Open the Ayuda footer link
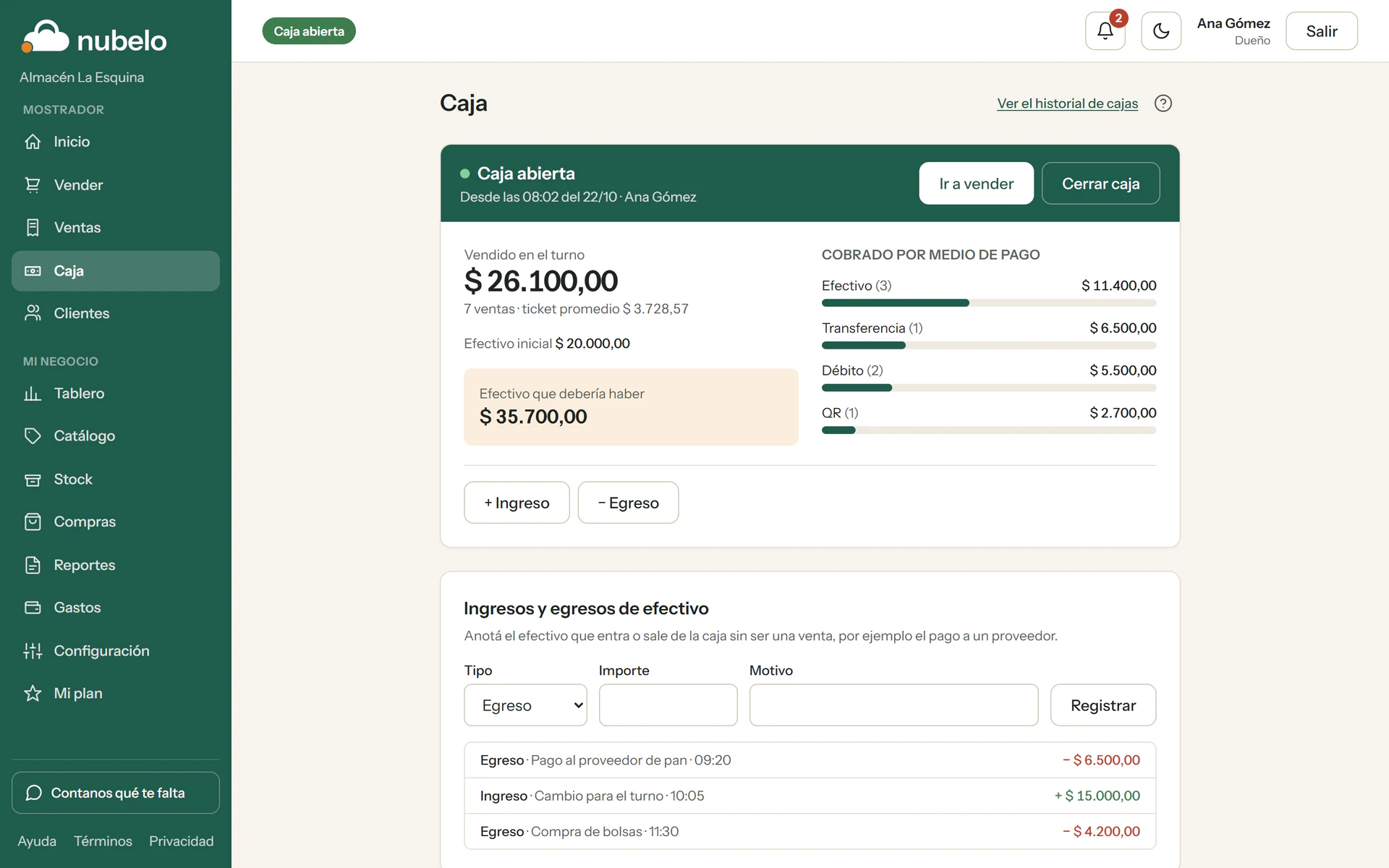The image size is (1389, 868). [x=37, y=841]
